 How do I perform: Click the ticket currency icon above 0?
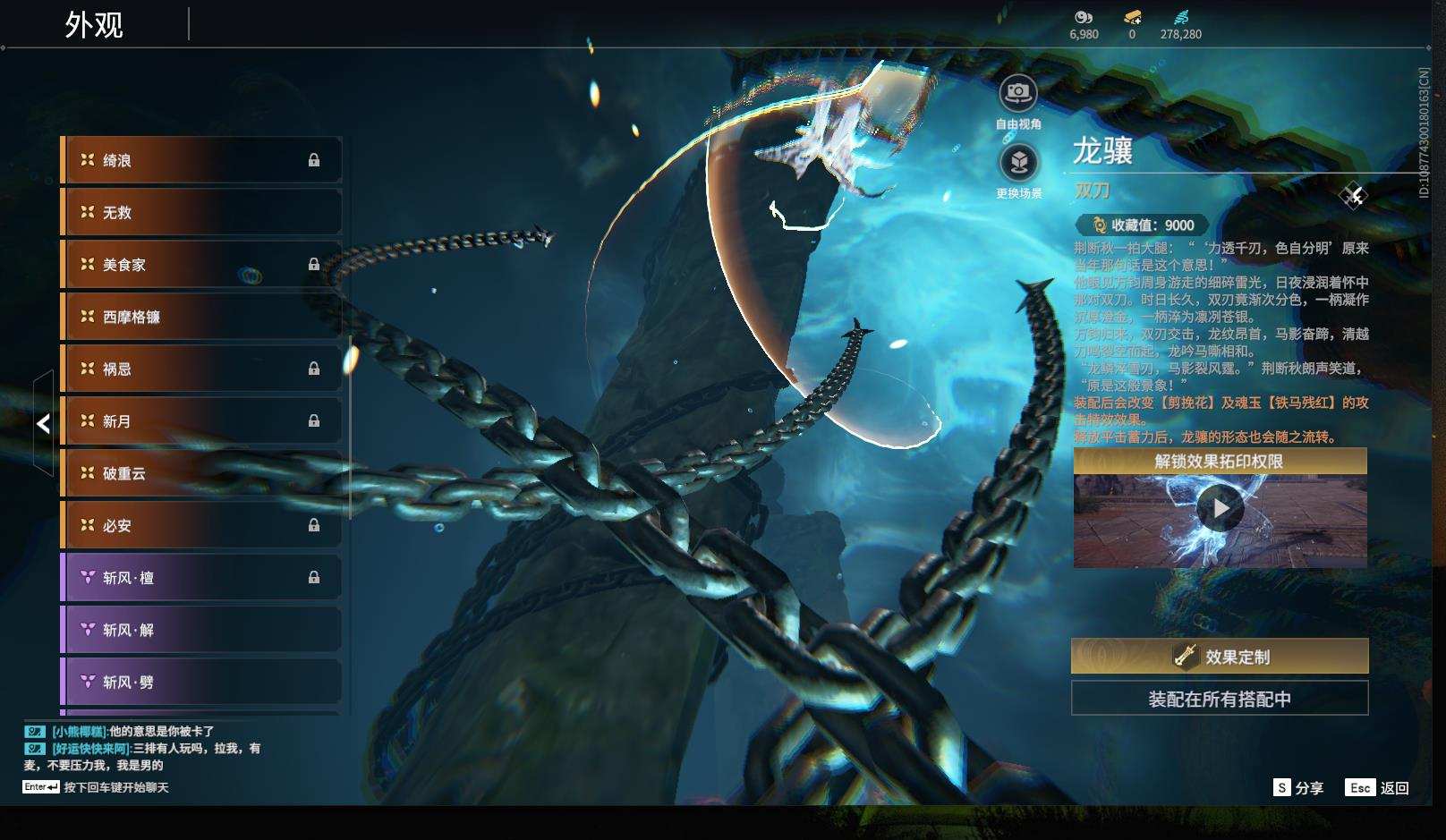[1132, 17]
